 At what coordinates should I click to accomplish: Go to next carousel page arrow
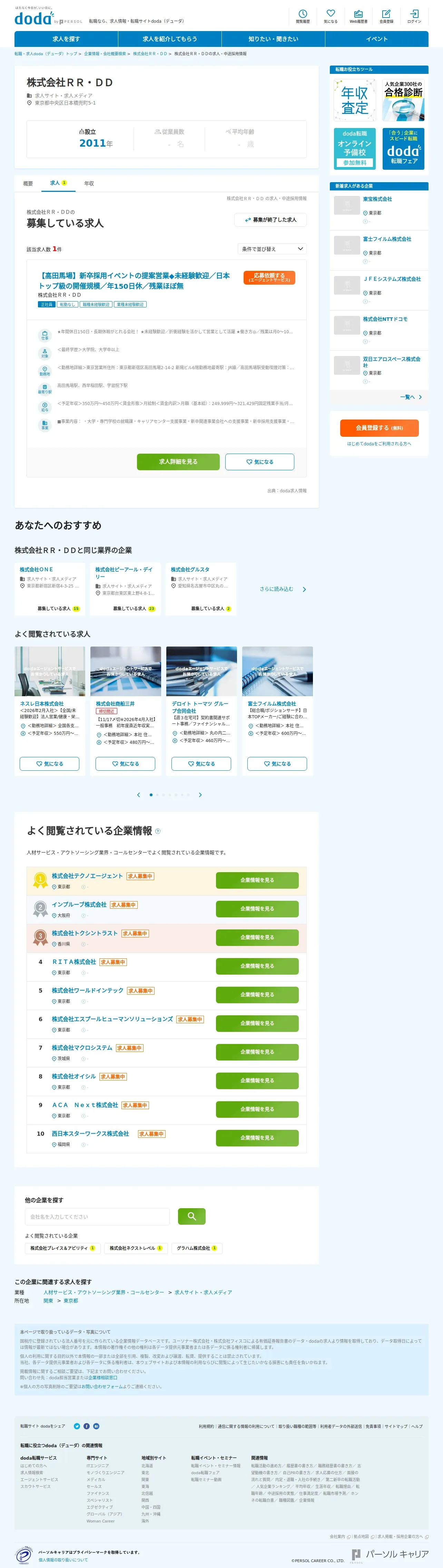click(x=200, y=795)
